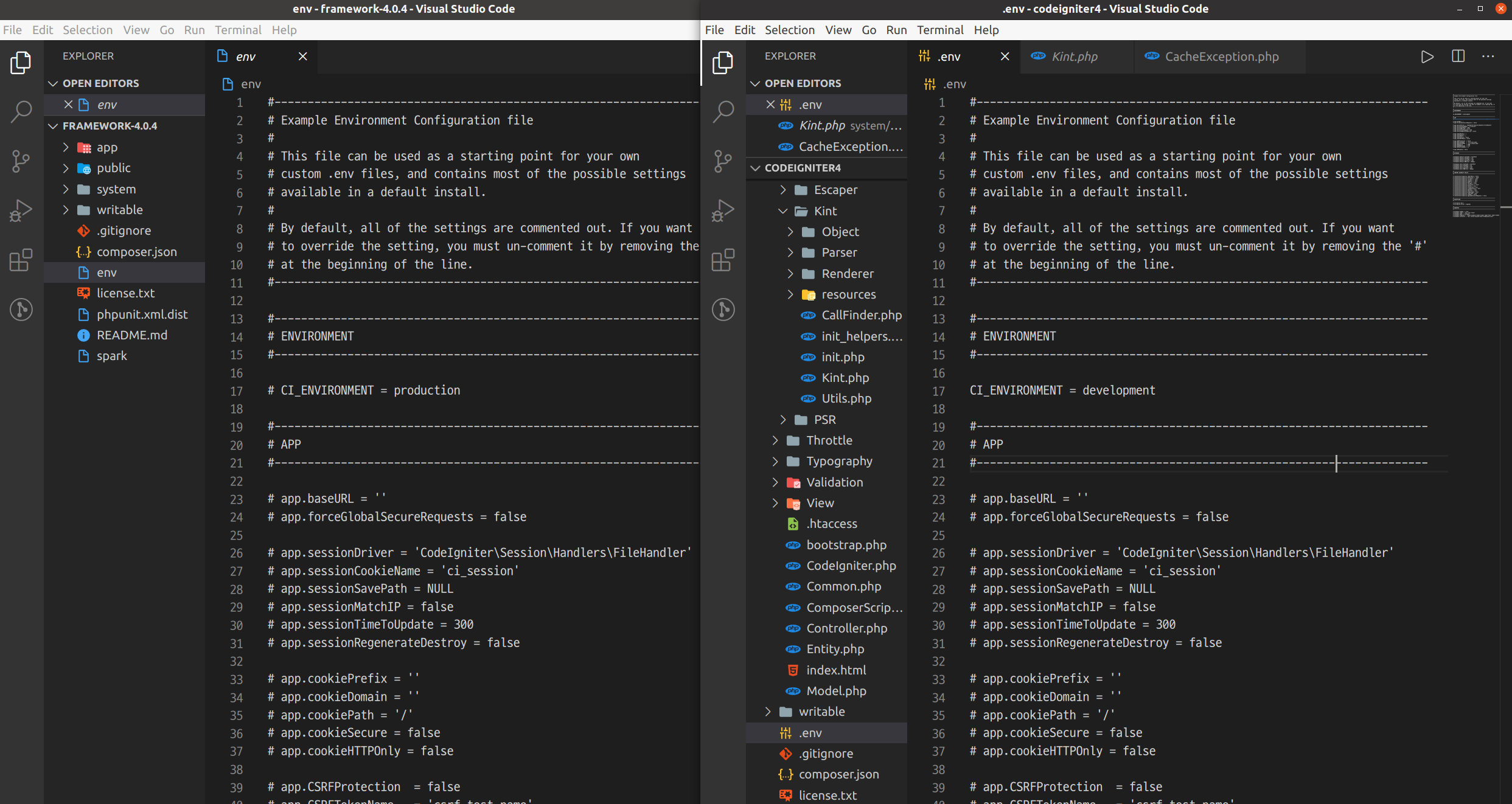Screen dimensions: 1512x804
Task: Click the Run file play icon
Action: pyautogui.click(x=1427, y=57)
